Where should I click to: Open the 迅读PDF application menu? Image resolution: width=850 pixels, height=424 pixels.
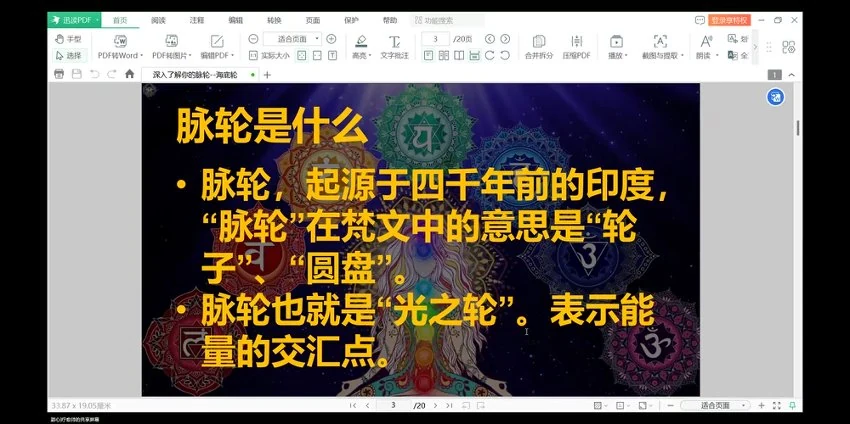point(74,20)
